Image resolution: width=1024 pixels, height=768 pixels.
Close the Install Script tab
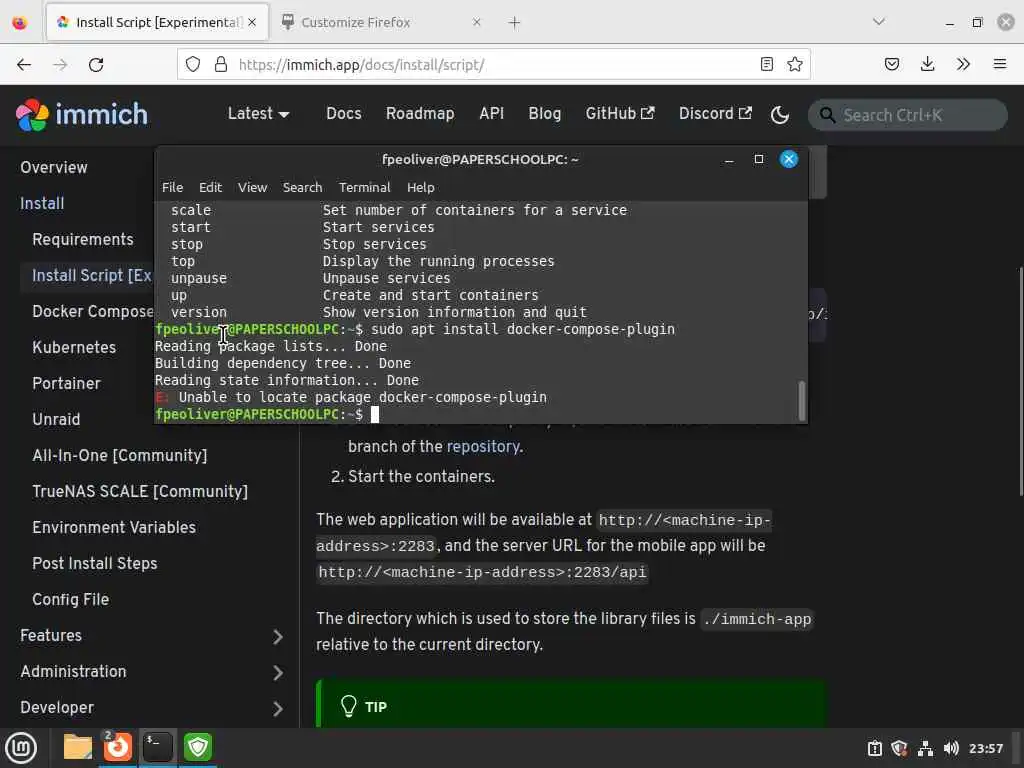tap(252, 22)
